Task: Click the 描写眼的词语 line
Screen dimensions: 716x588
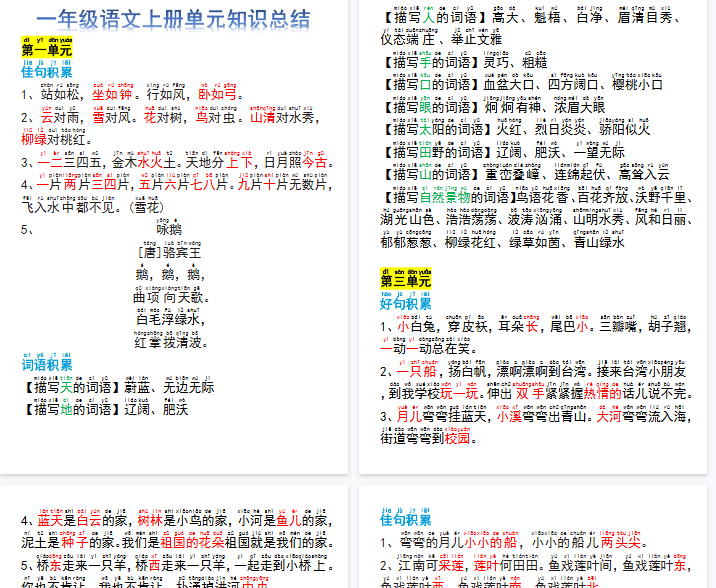Action: (493, 105)
